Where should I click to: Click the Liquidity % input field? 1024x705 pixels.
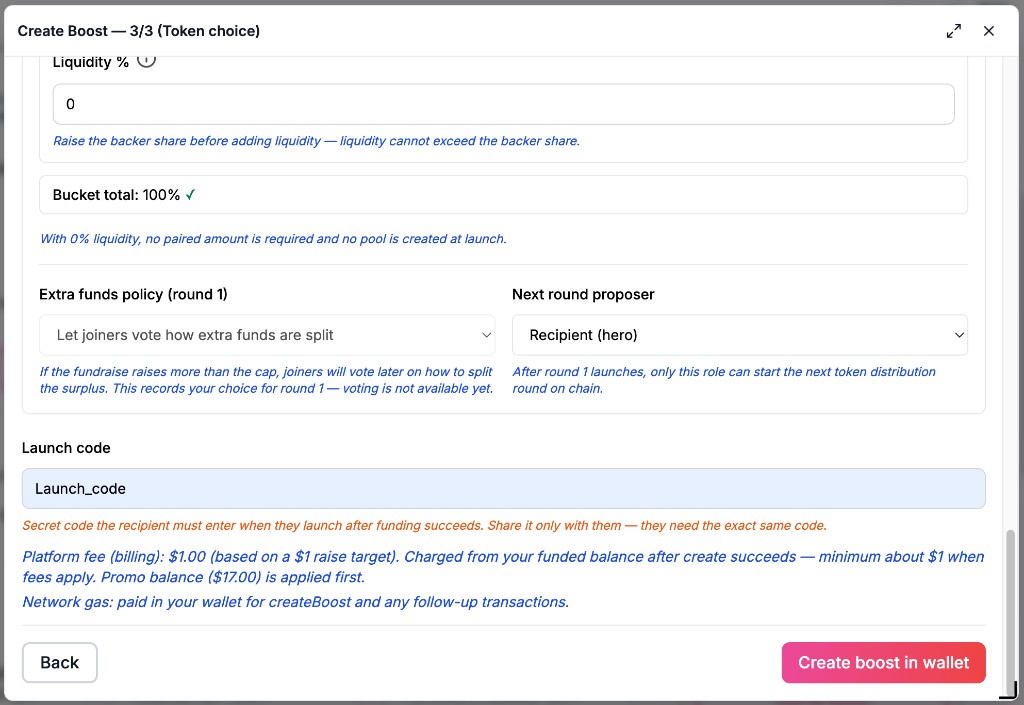pyautogui.click(x=504, y=104)
